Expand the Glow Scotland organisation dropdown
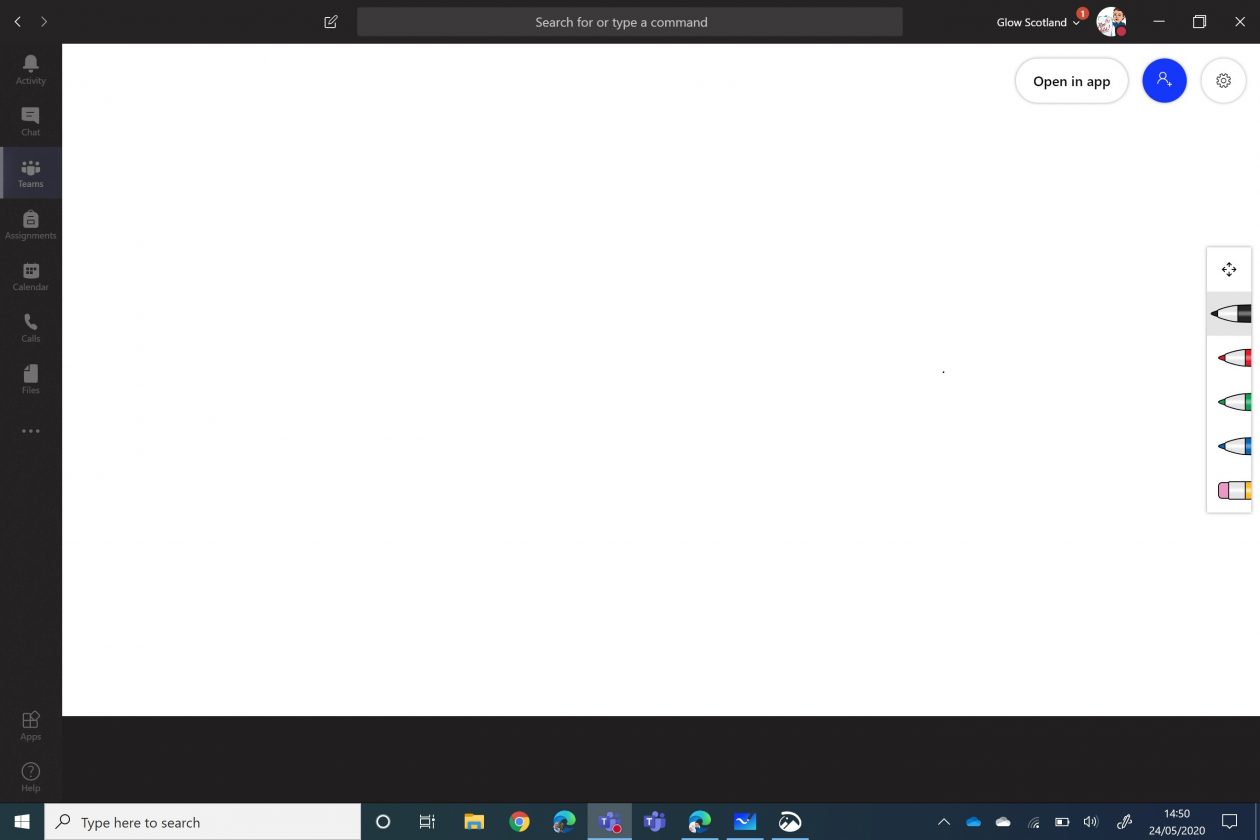The width and height of the screenshot is (1260, 840). (x=1038, y=22)
